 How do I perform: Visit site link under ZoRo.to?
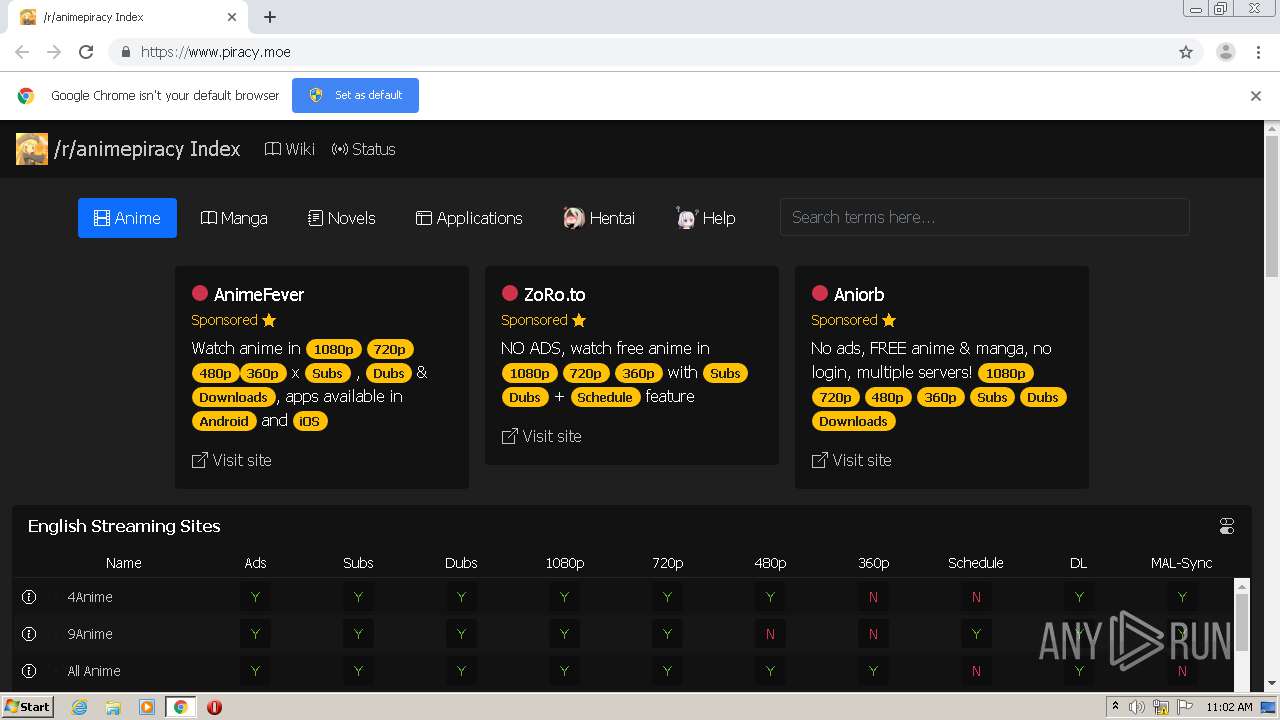[x=541, y=436]
